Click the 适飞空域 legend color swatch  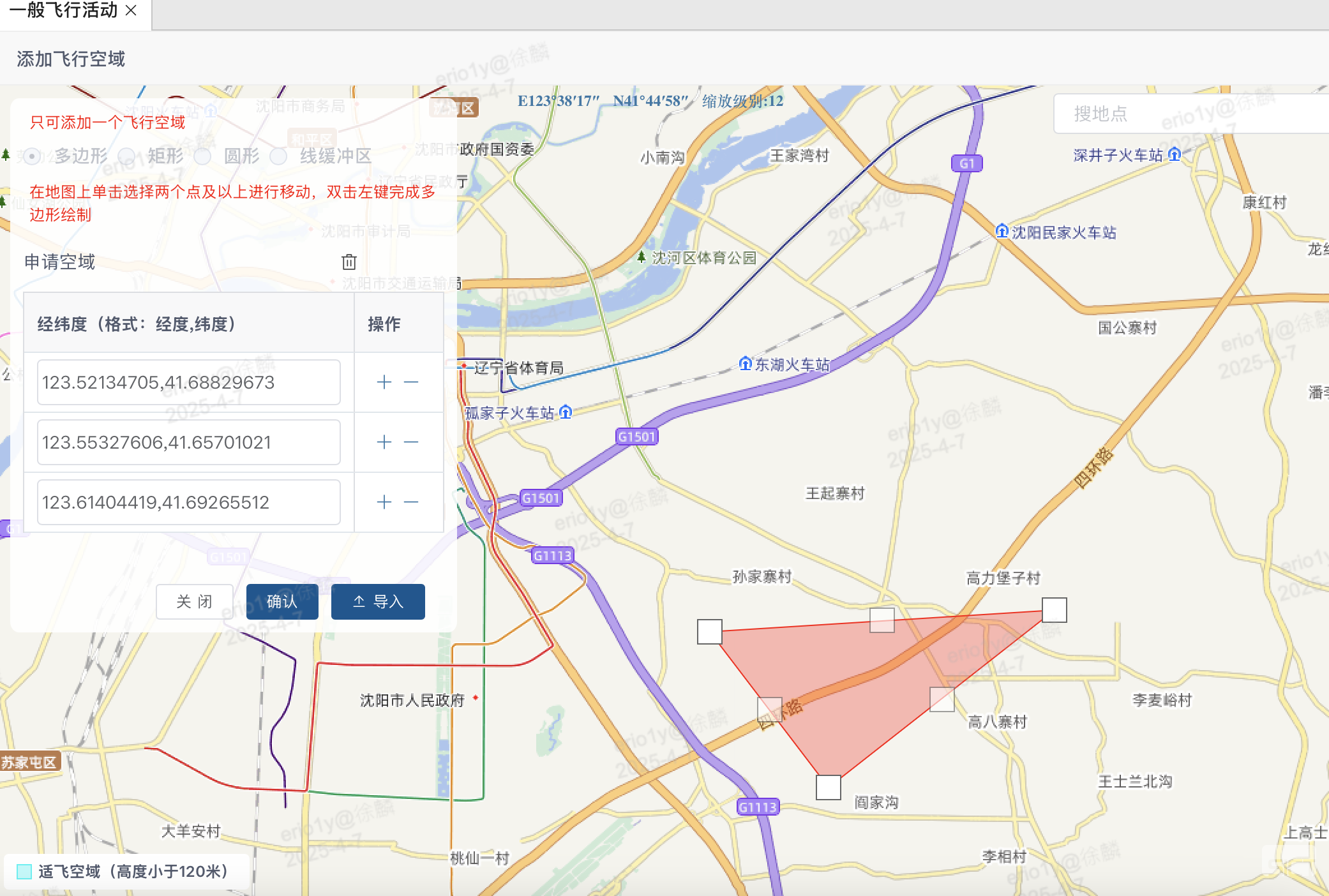point(24,872)
